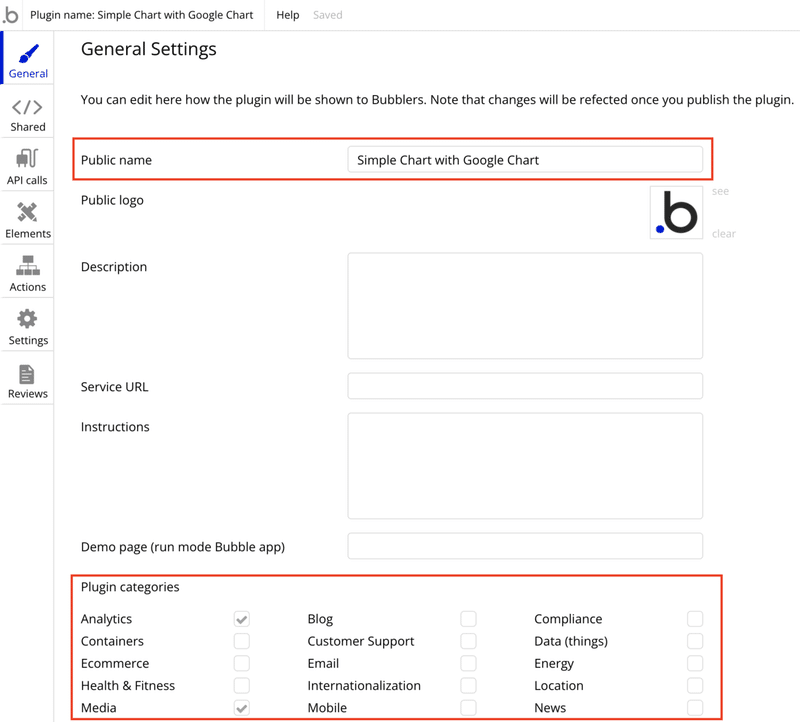Tick the Energy category checkbox
Screen dimensions: 800x722
click(x=695, y=663)
